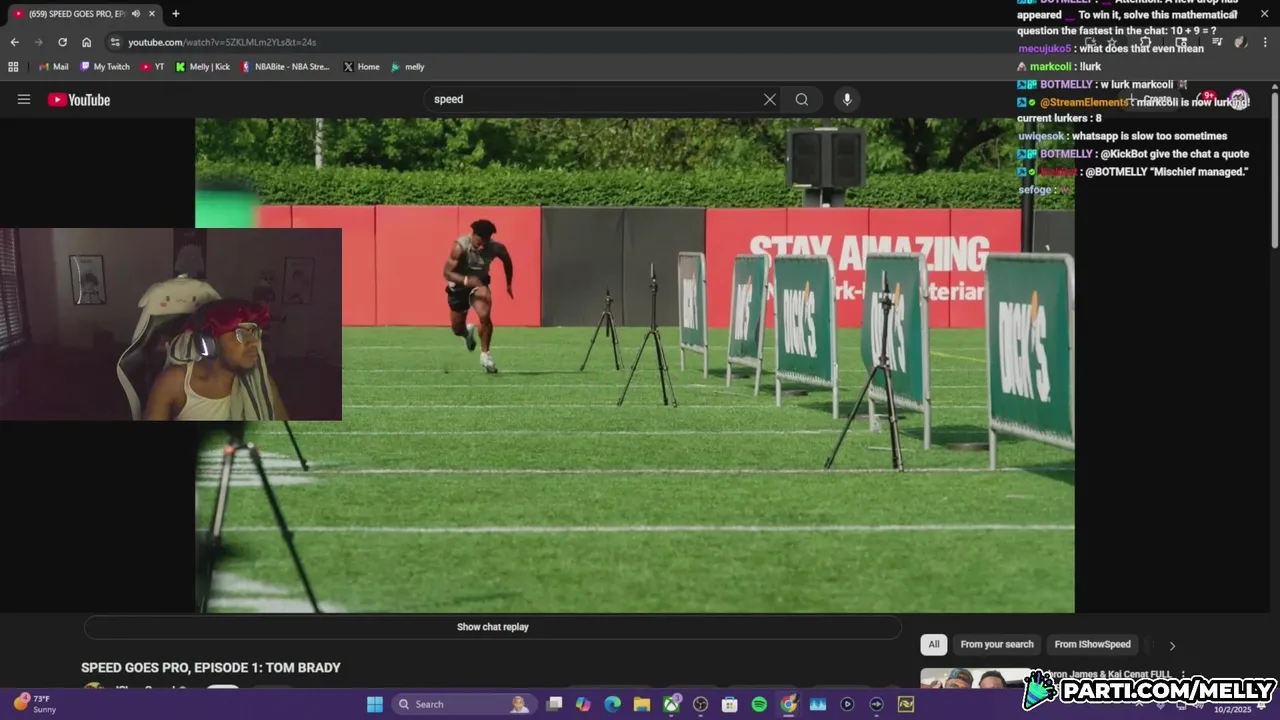Open Microsoft Edge from taskbar

pyautogui.click(x=613, y=704)
